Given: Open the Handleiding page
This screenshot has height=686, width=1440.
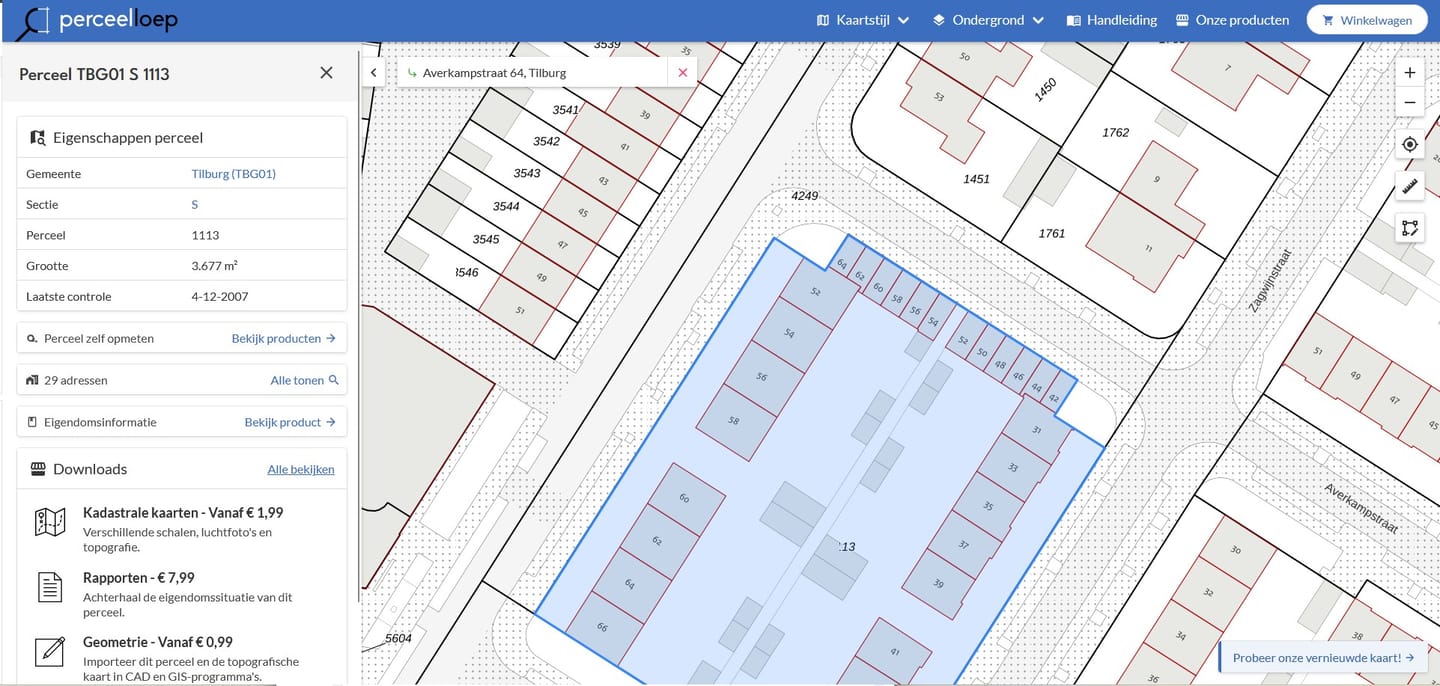Looking at the screenshot, I should pyautogui.click(x=1111, y=20).
